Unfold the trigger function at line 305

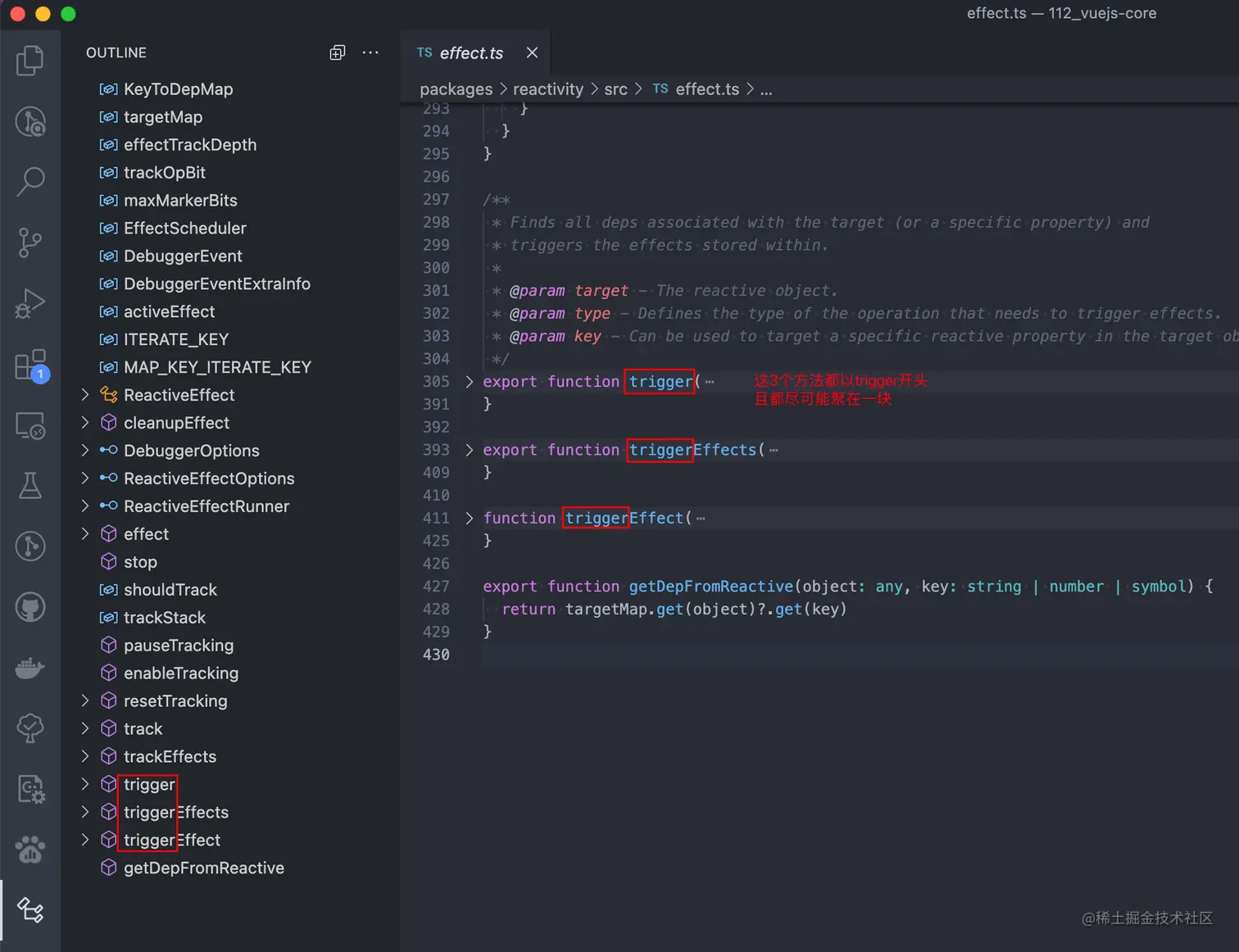469,382
